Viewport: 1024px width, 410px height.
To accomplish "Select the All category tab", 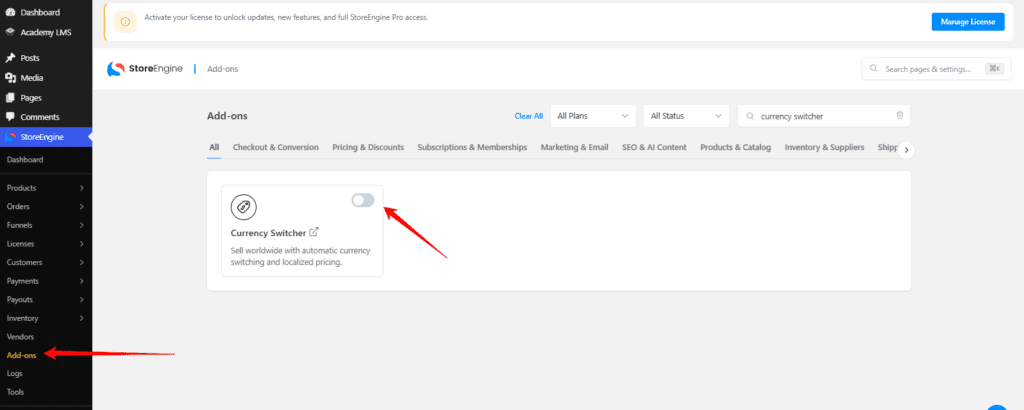I will click(214, 148).
